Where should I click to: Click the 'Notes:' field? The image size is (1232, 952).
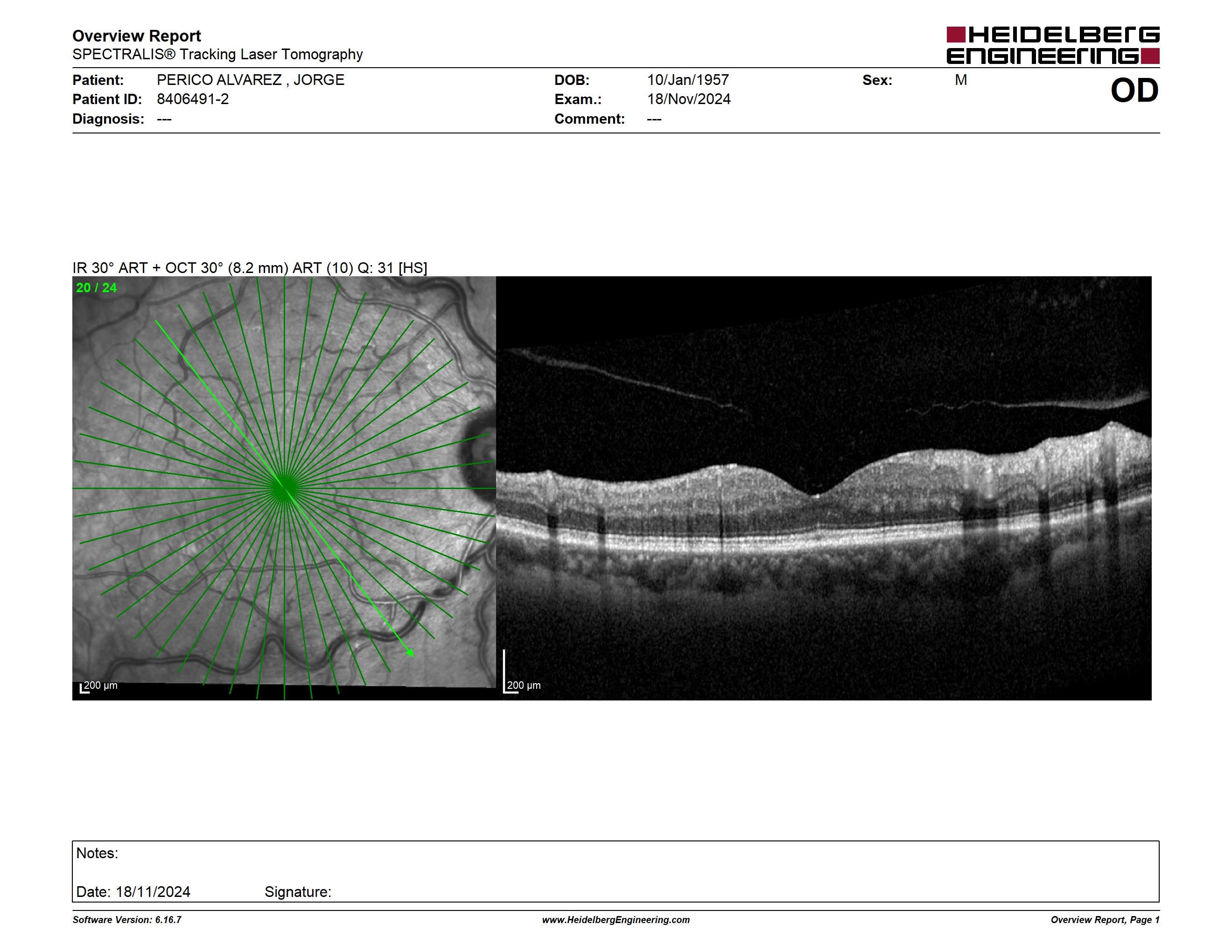tap(97, 854)
